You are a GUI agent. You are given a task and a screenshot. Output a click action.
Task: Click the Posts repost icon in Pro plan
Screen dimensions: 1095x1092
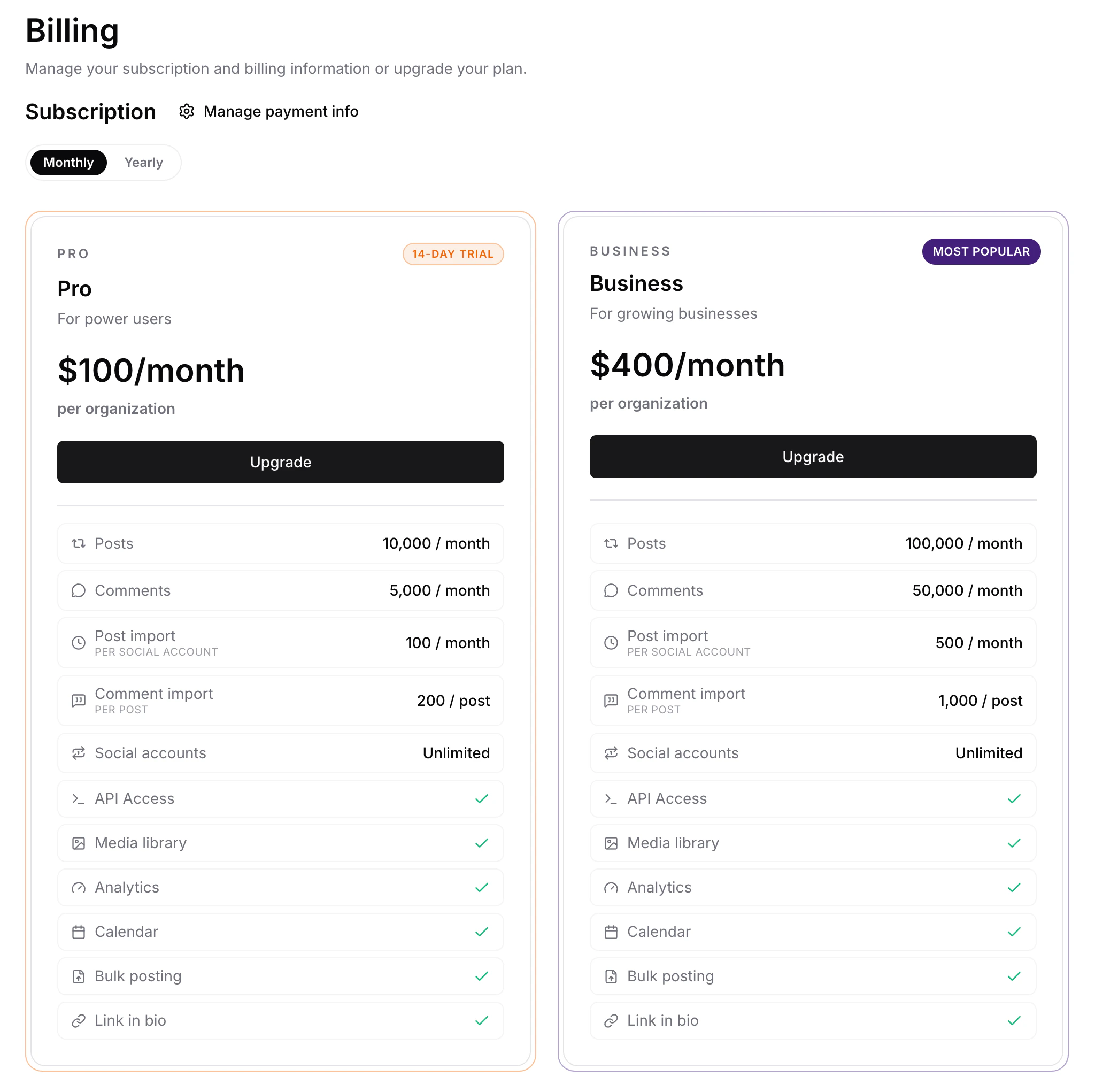[x=79, y=544]
